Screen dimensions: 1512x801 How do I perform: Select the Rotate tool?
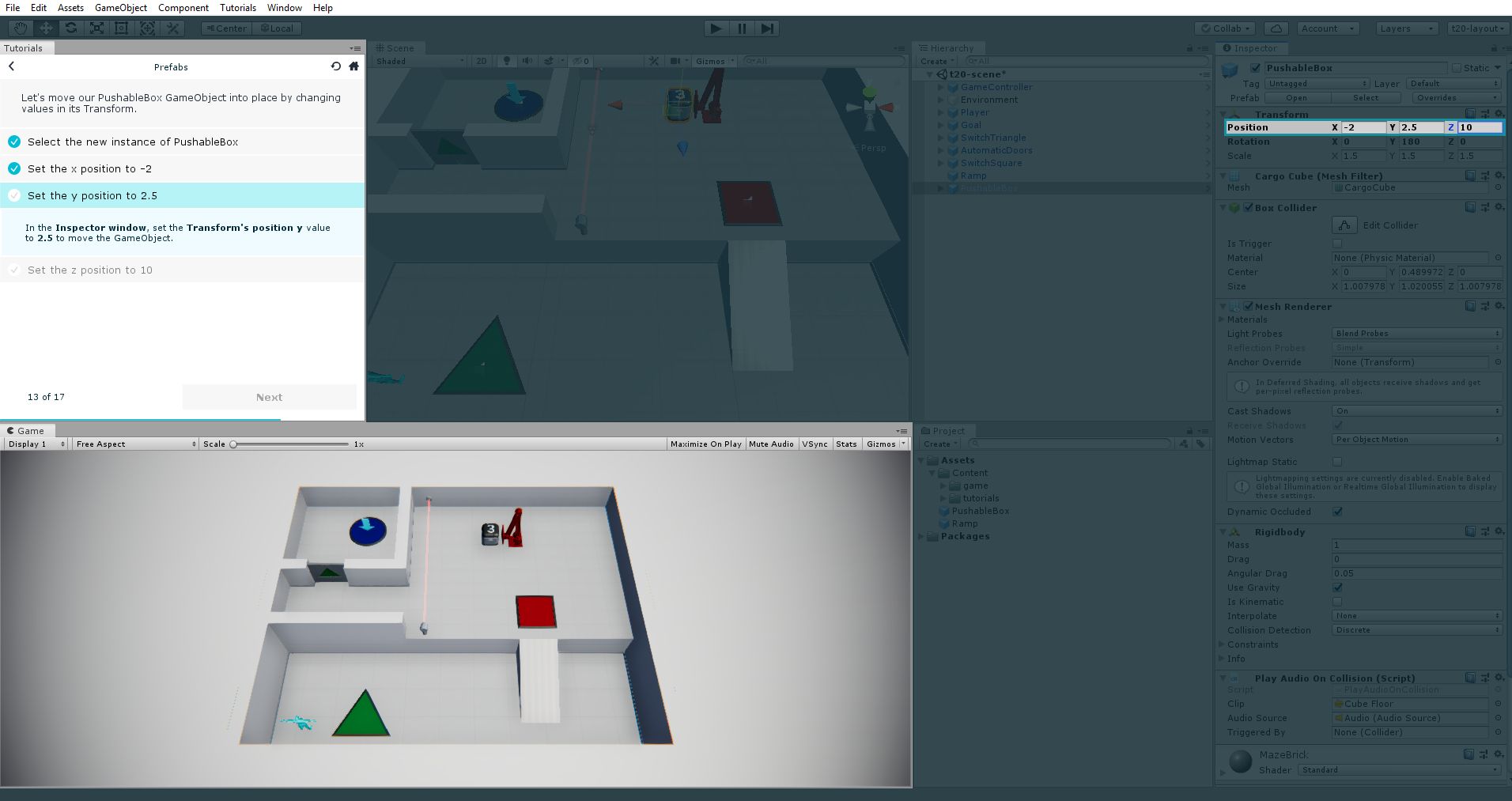pos(70,28)
